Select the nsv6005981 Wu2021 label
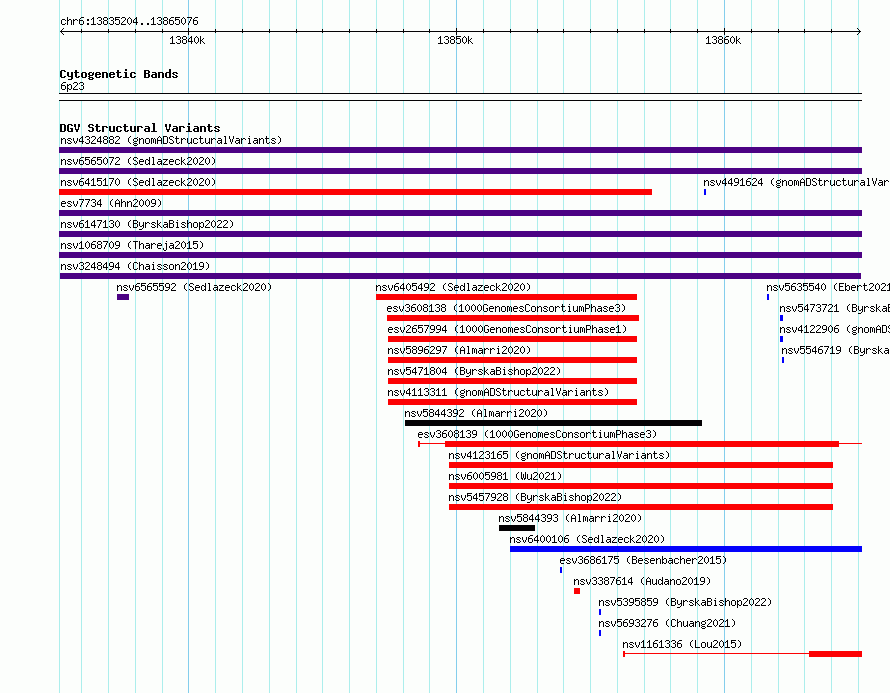The height and width of the screenshot is (693, 890). pyautogui.click(x=505, y=476)
